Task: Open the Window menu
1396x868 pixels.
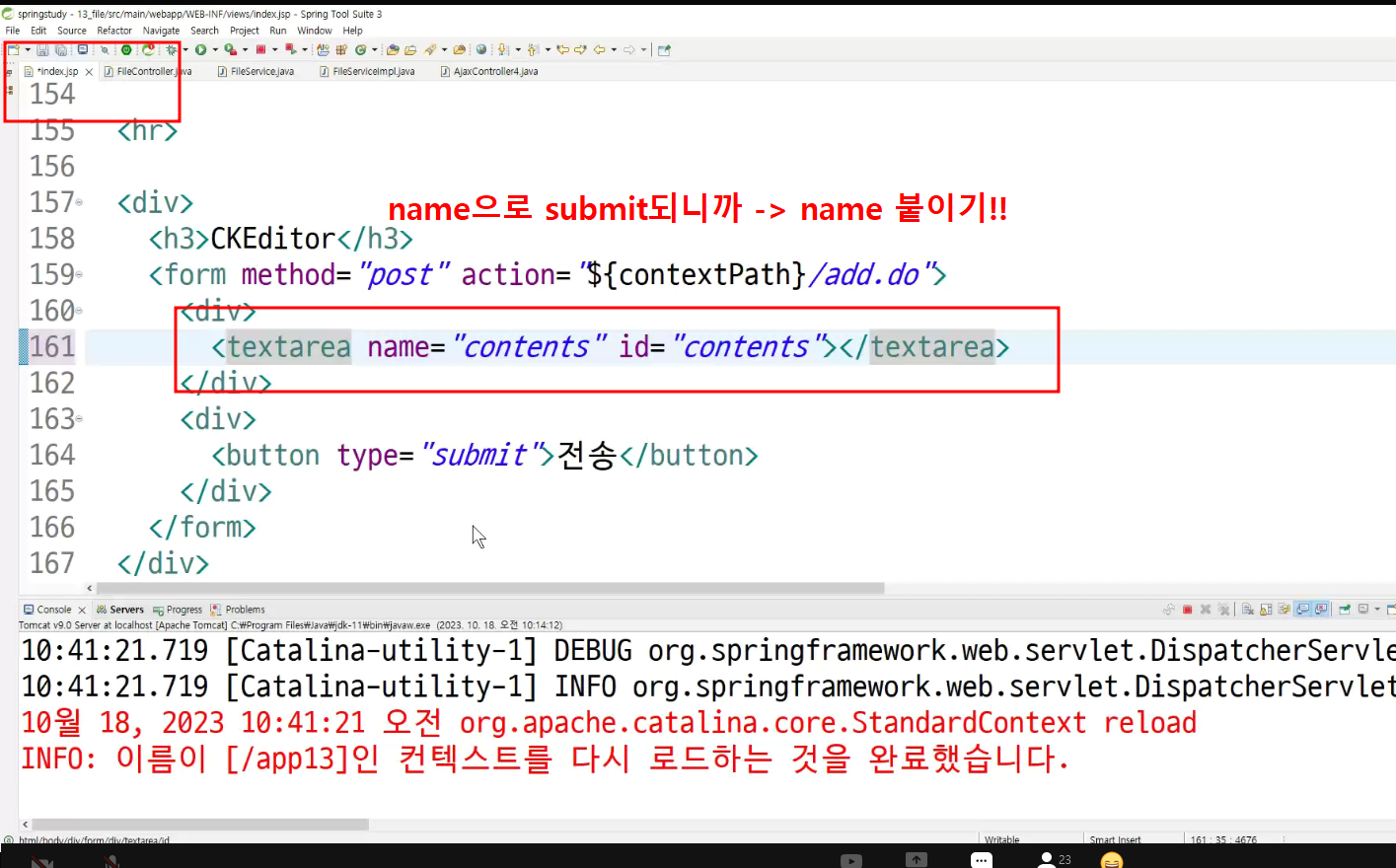Action: [315, 31]
